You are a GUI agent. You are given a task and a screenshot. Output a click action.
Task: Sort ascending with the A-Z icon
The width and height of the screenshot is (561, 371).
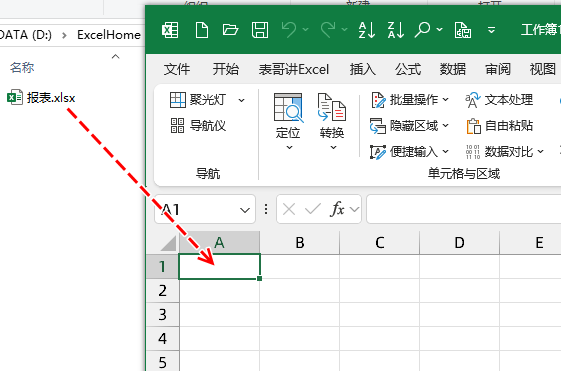(x=367, y=30)
